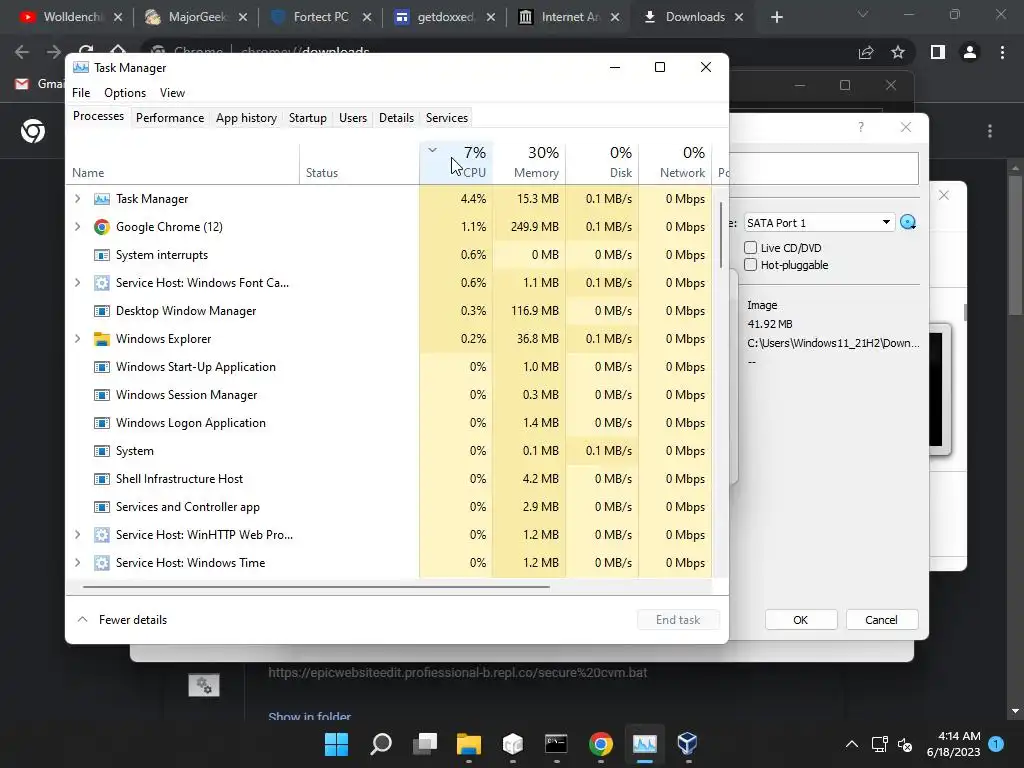Show hidden system tray icons
The image size is (1024, 768).
[852, 744]
